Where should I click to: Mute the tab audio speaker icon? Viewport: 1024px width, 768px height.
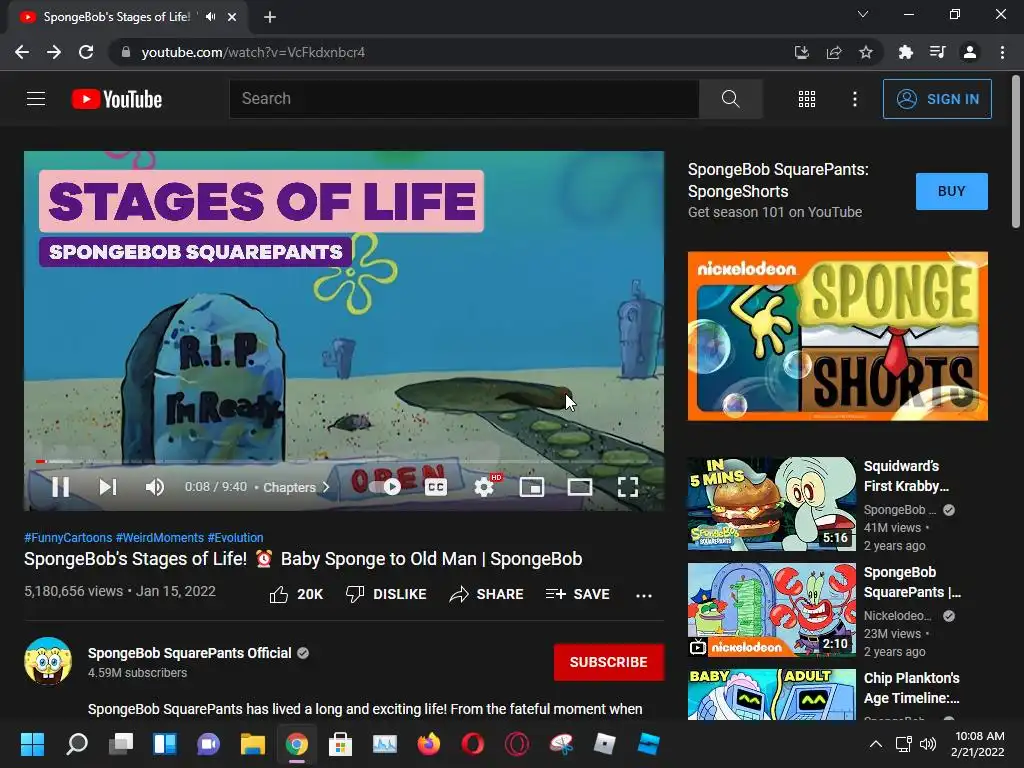click(x=211, y=17)
